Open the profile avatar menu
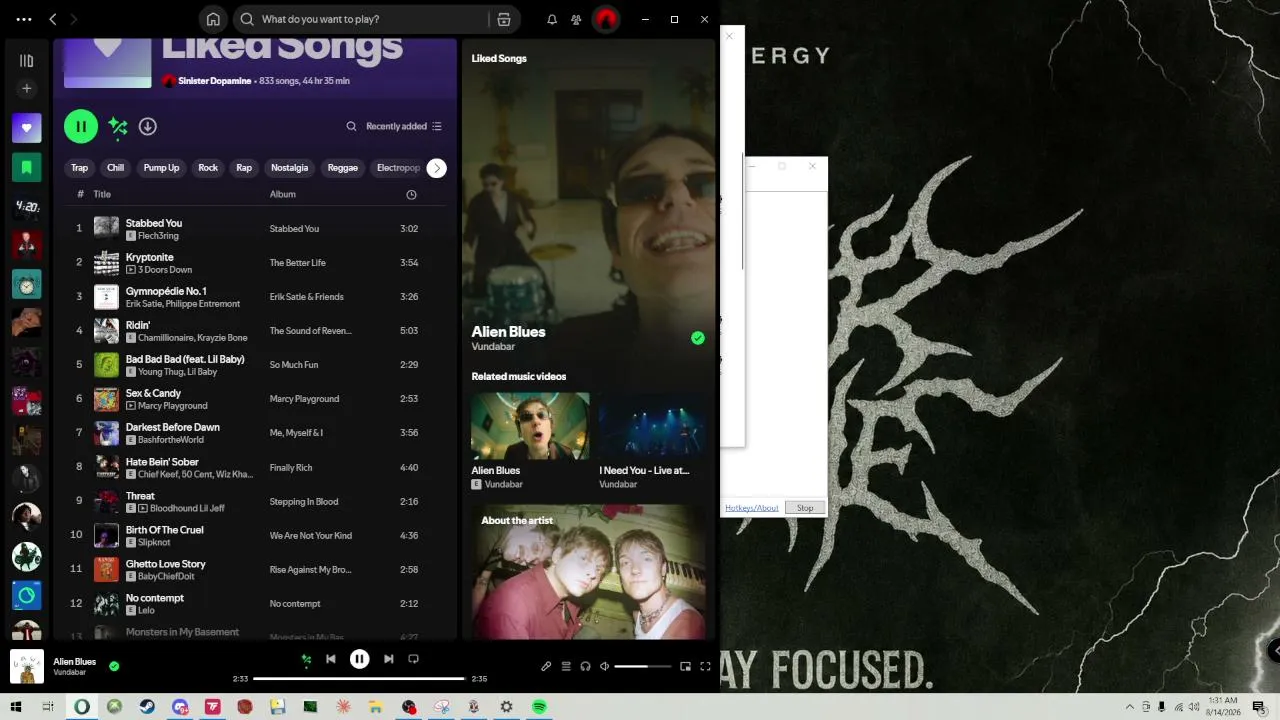 [x=605, y=19]
